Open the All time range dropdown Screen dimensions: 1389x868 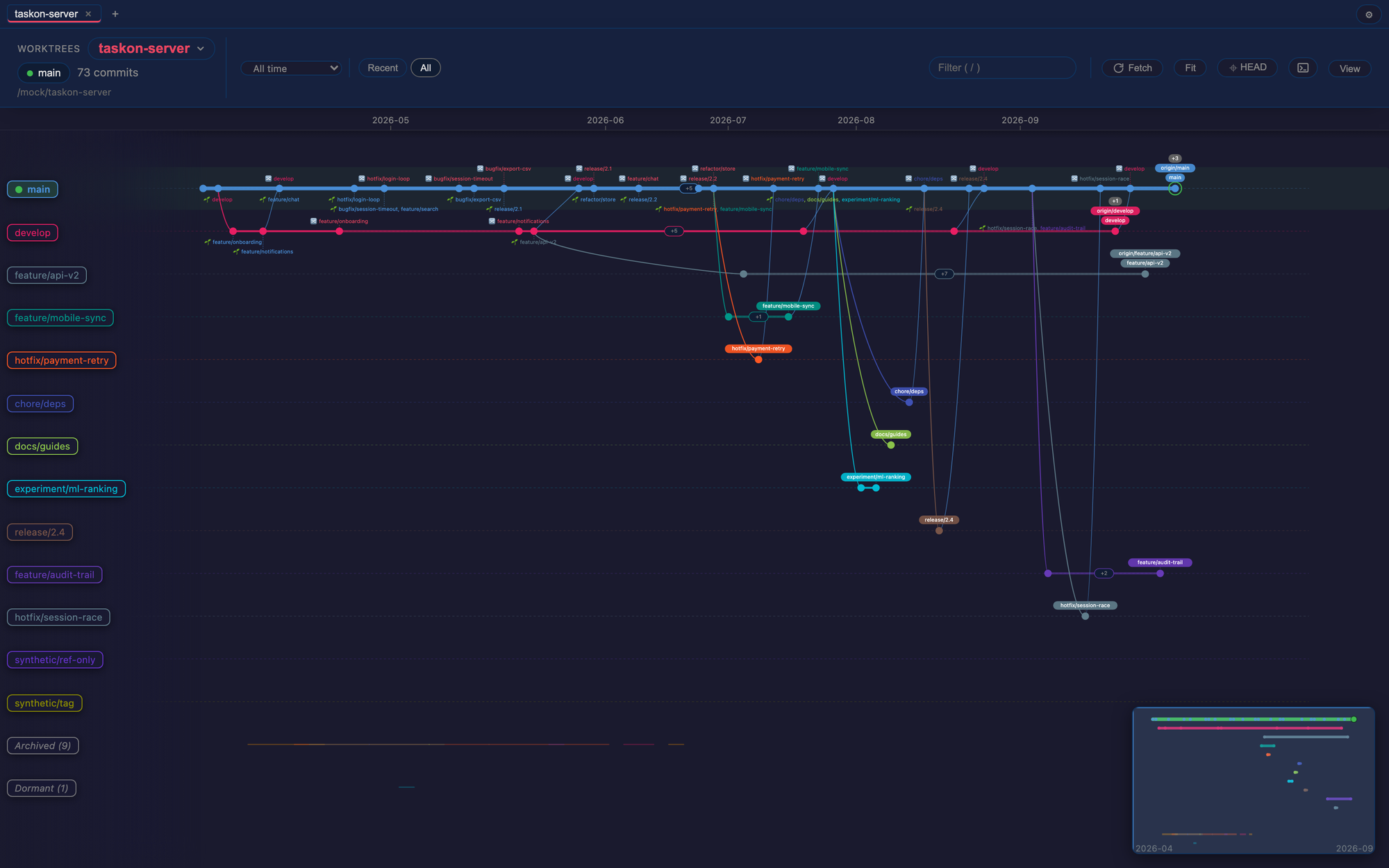[291, 68]
